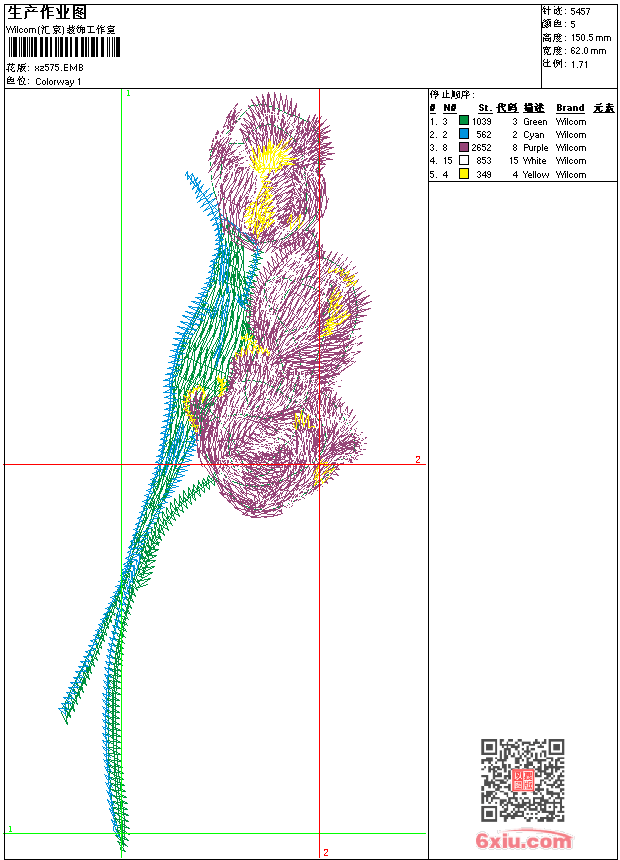Select the 'White' color description
Viewport: 620px width, 860px height.
pyautogui.click(x=534, y=161)
